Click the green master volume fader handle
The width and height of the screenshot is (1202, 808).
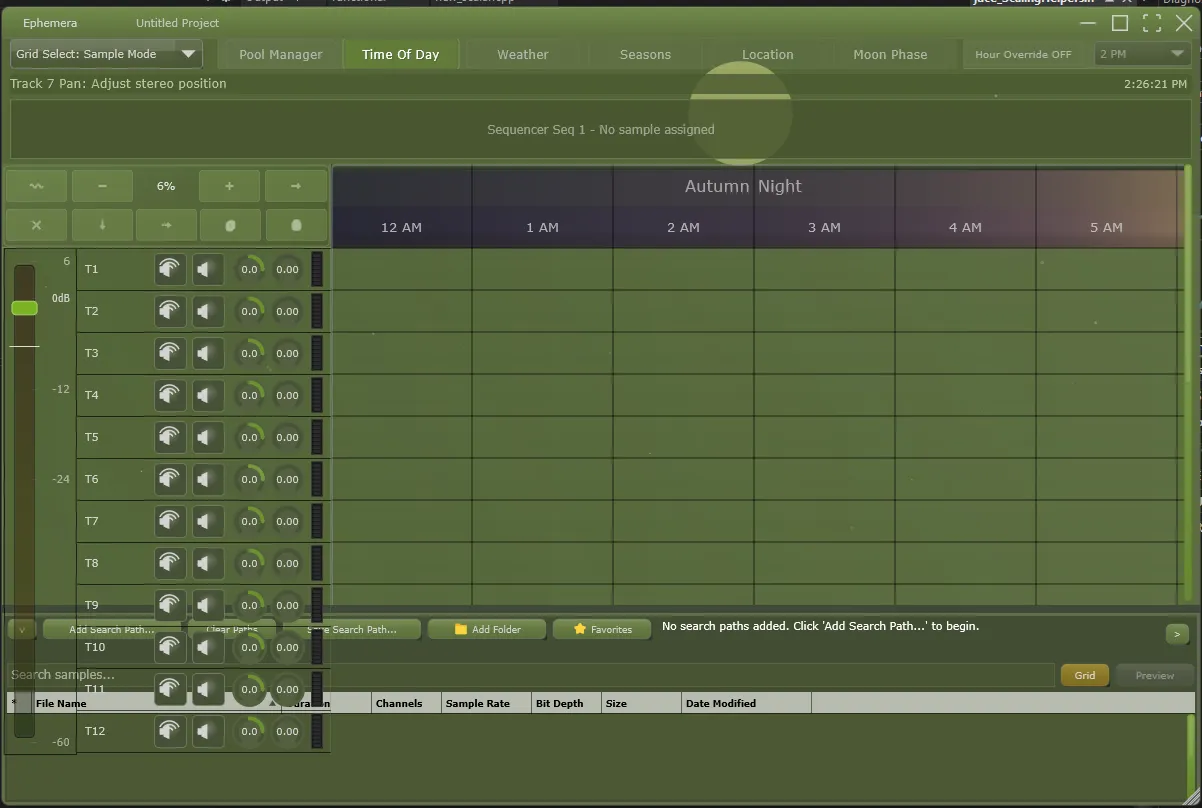pyautogui.click(x=25, y=308)
